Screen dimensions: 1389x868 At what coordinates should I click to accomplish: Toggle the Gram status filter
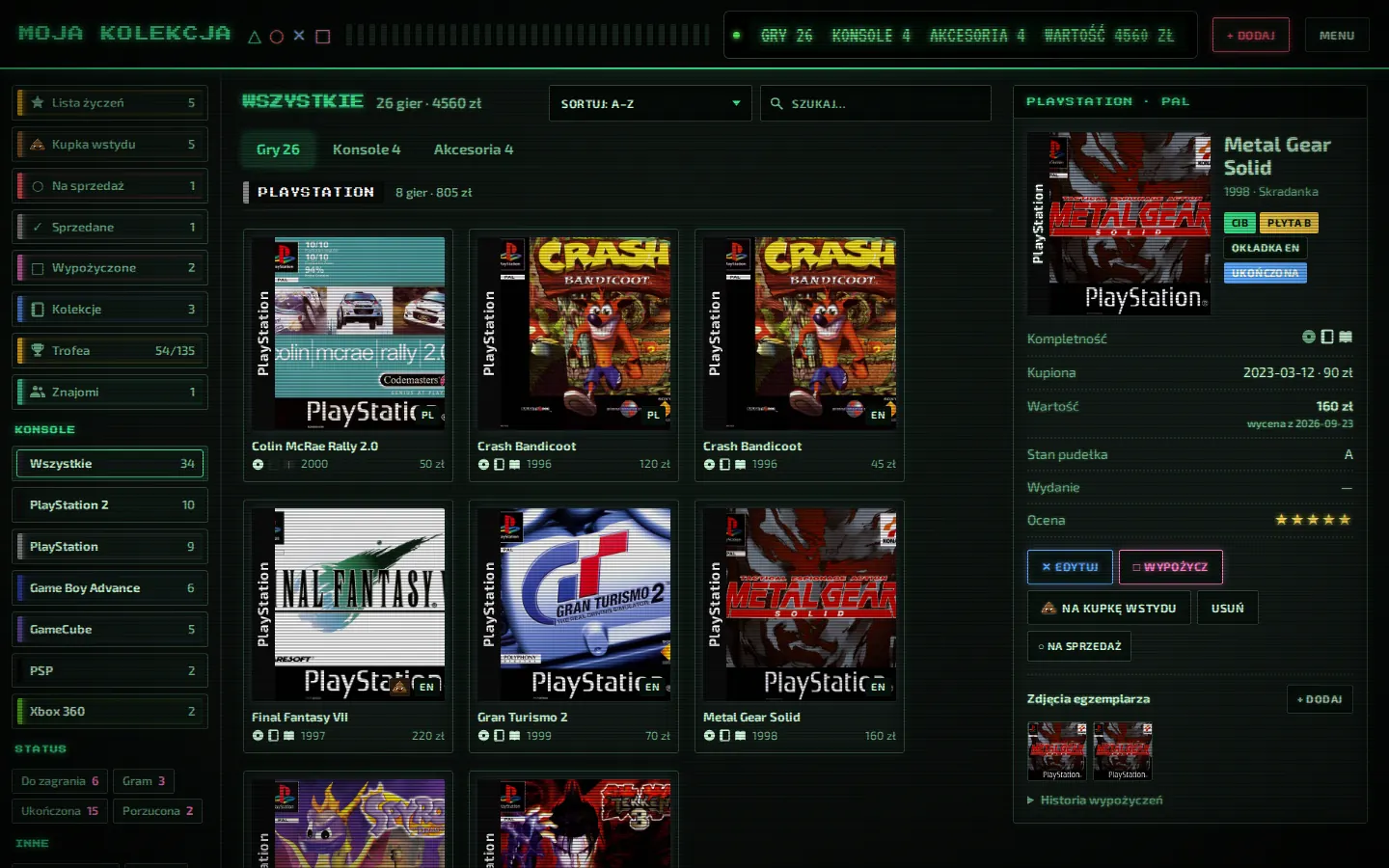144,781
